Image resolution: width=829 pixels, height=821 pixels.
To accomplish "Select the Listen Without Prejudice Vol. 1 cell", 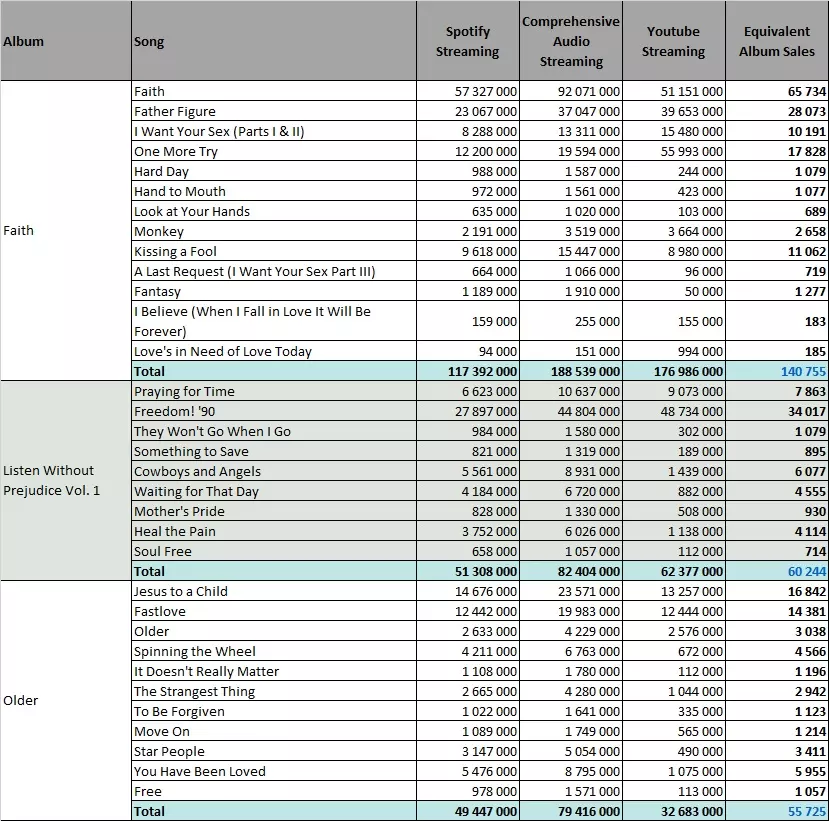I will [66, 480].
